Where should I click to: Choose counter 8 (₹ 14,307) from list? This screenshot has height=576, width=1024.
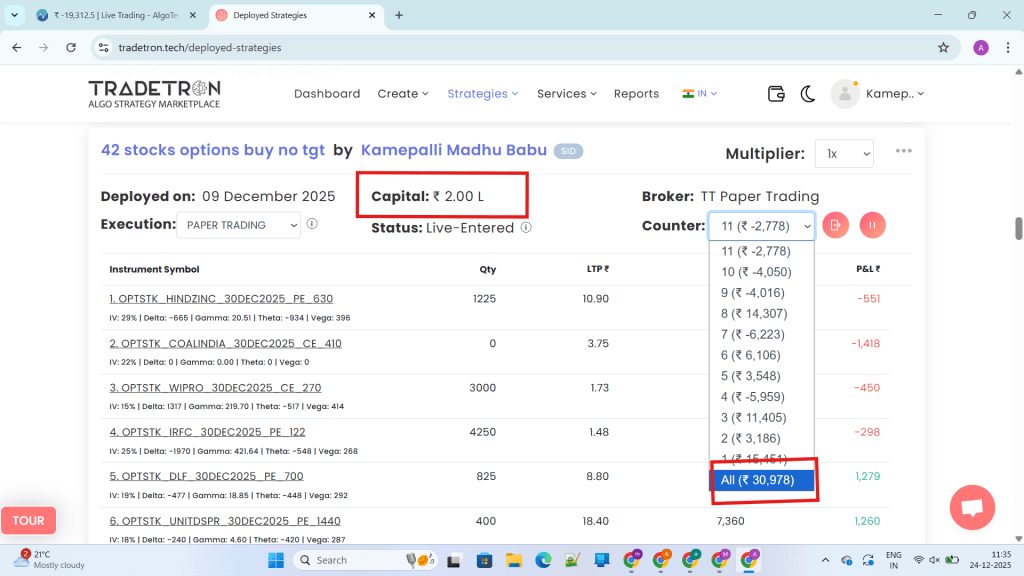(754, 313)
